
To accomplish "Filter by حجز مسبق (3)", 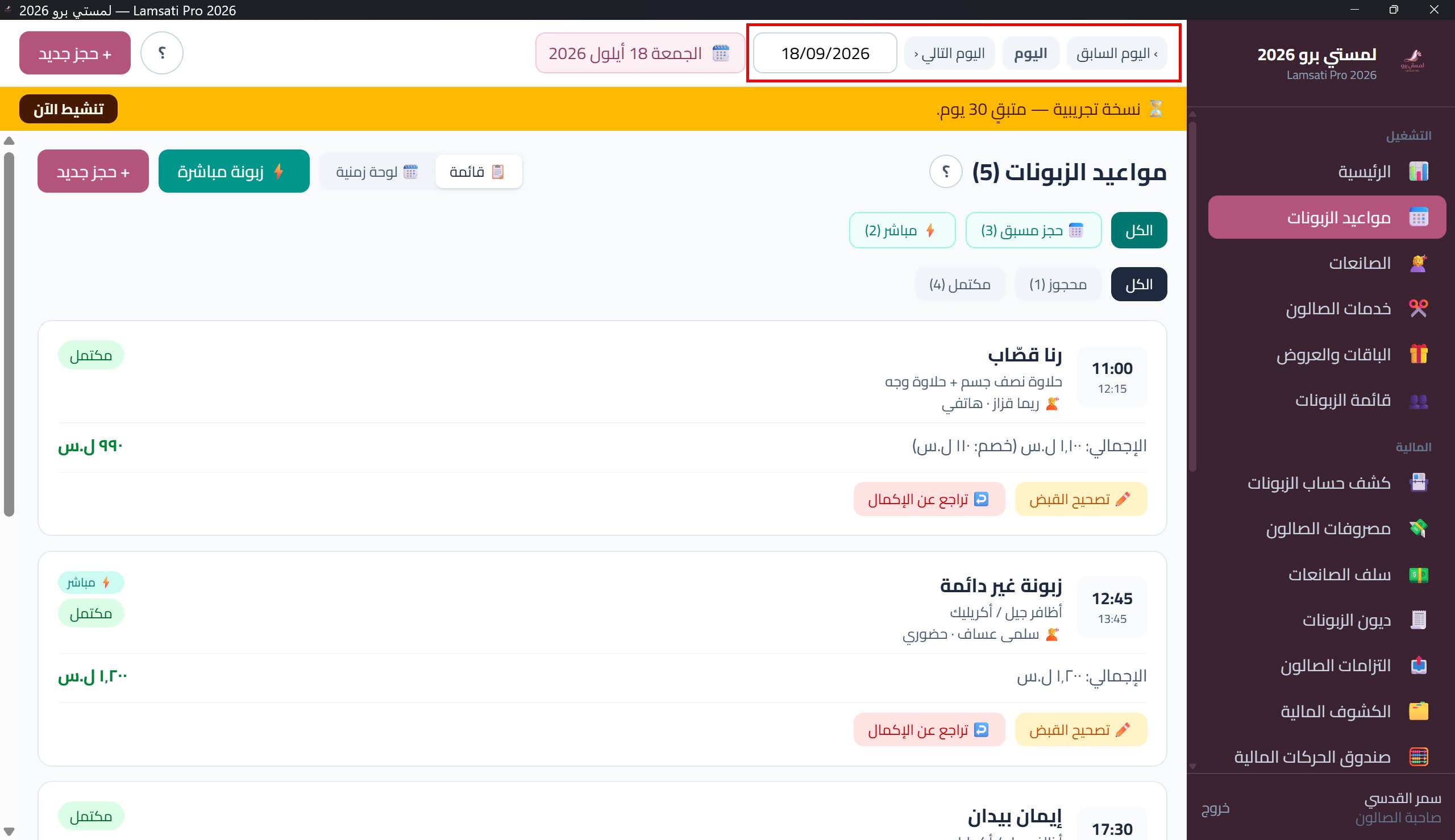I will click(x=1033, y=230).
